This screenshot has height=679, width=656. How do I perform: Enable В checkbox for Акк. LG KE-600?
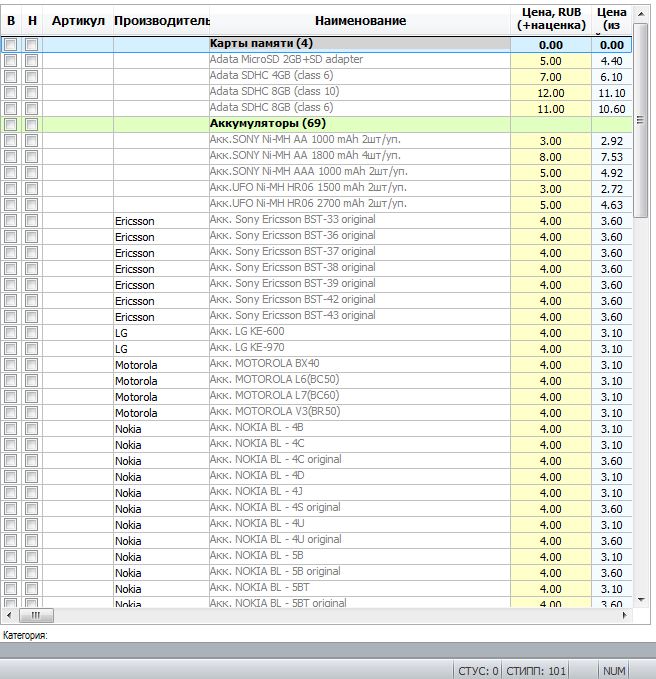click(11, 333)
